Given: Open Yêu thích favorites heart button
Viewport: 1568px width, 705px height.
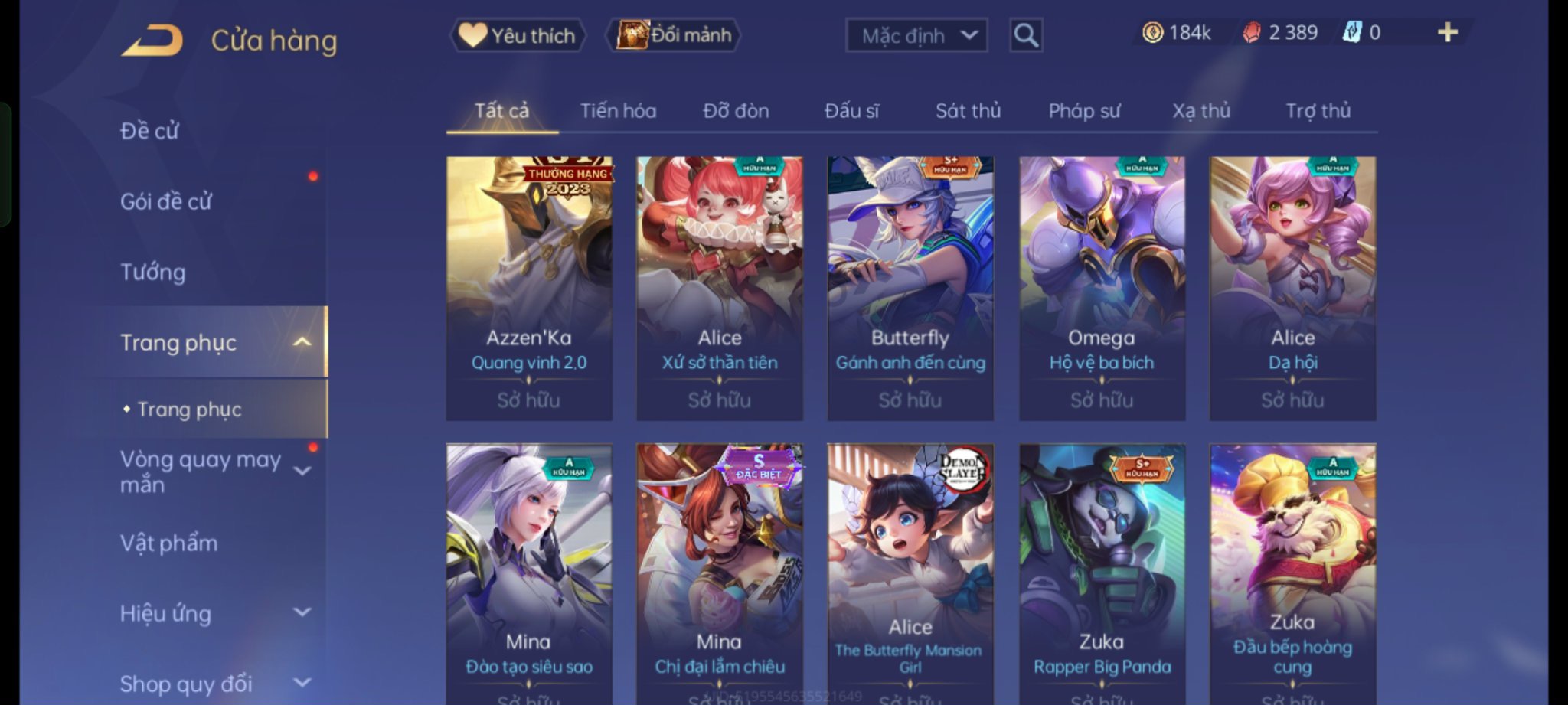Looking at the screenshot, I should (x=518, y=35).
